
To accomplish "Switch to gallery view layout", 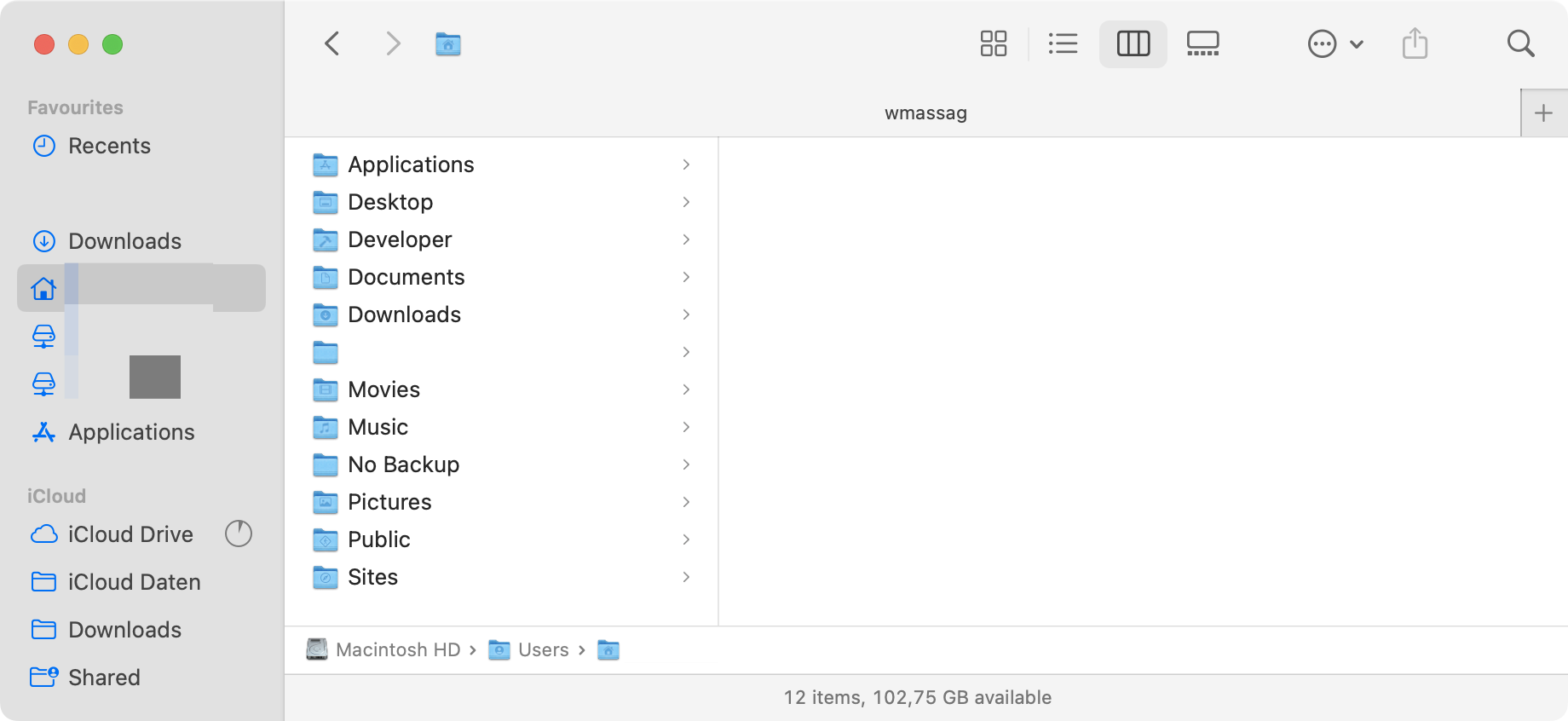I will pos(1202,43).
